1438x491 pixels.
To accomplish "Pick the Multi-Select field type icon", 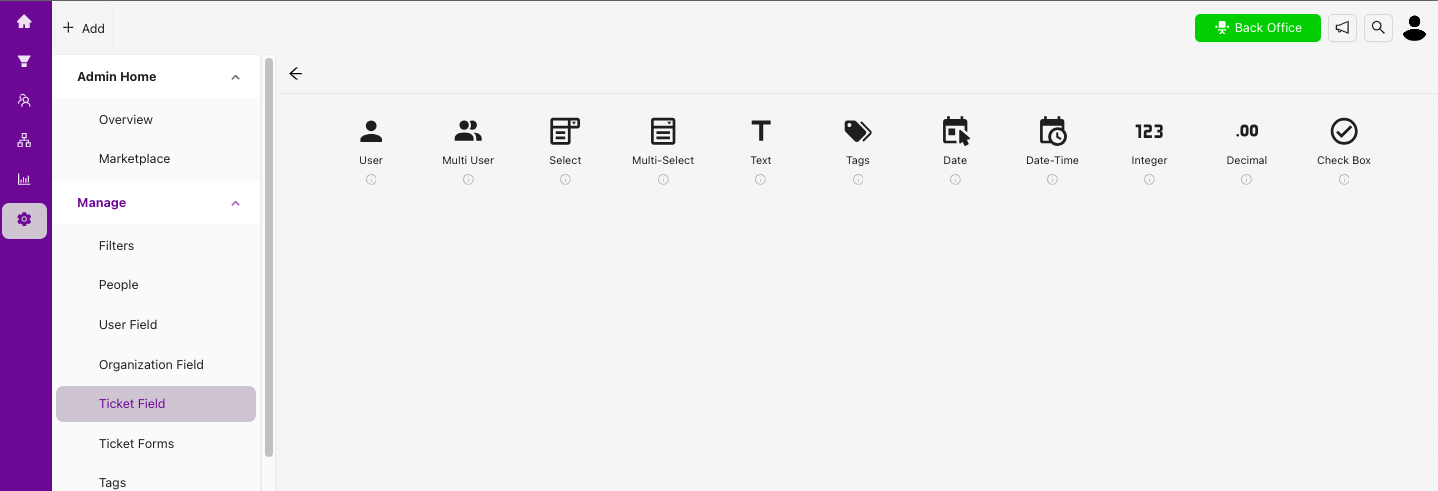I will pyautogui.click(x=663, y=131).
